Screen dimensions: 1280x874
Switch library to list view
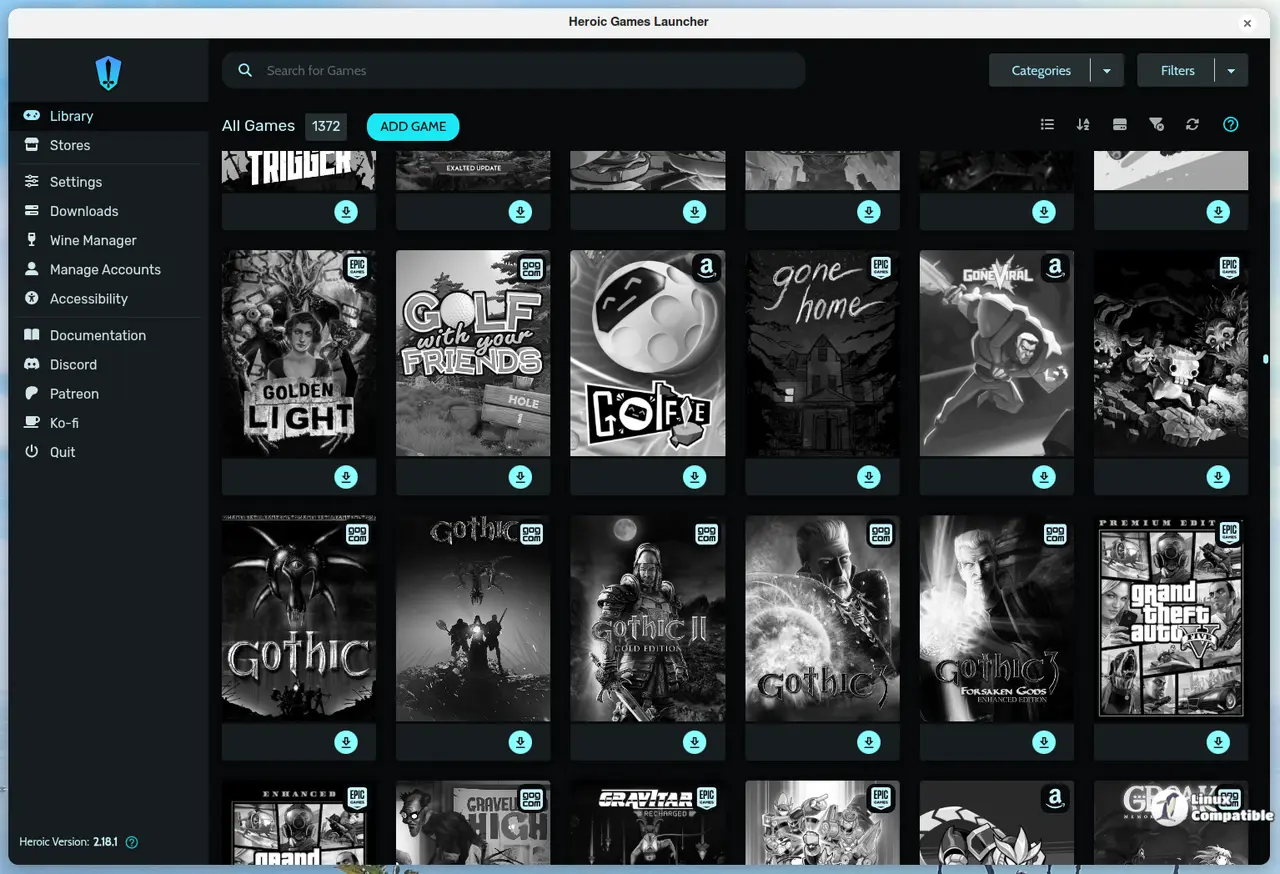[1047, 125]
